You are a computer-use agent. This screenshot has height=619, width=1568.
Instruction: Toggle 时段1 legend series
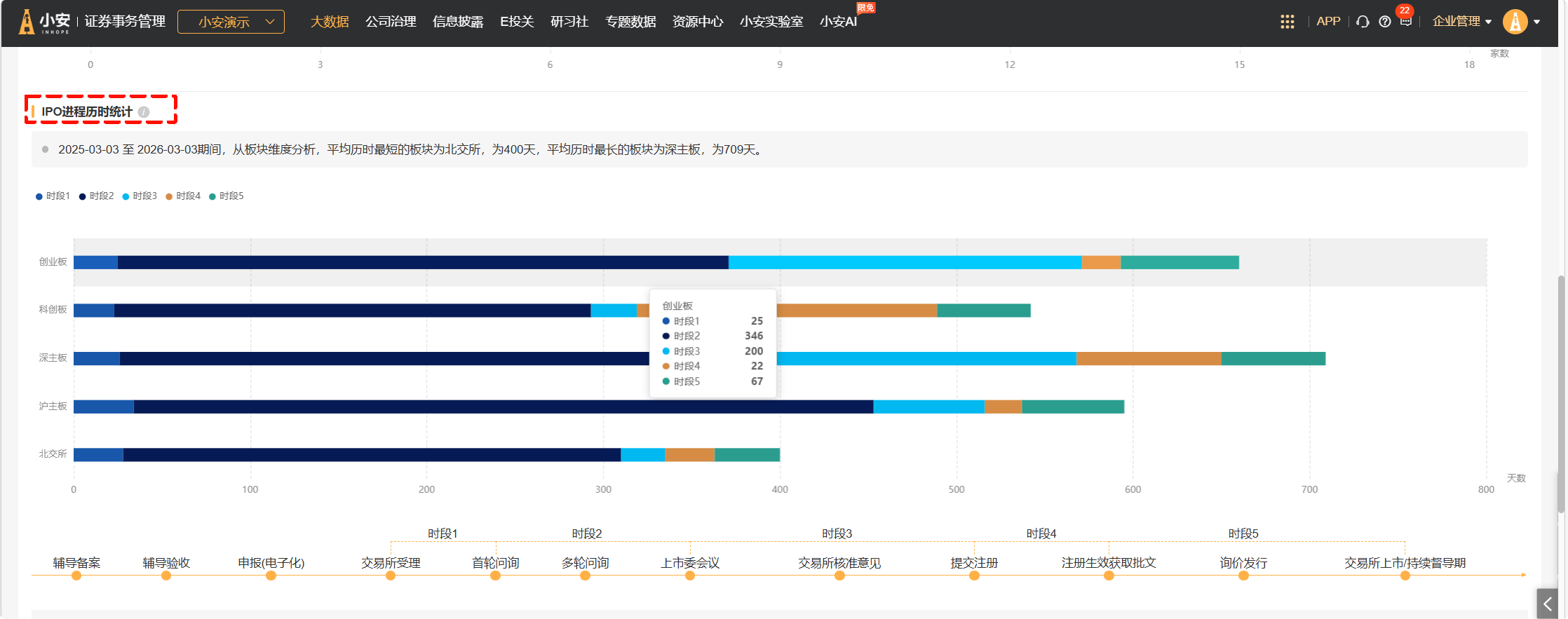coord(53,196)
